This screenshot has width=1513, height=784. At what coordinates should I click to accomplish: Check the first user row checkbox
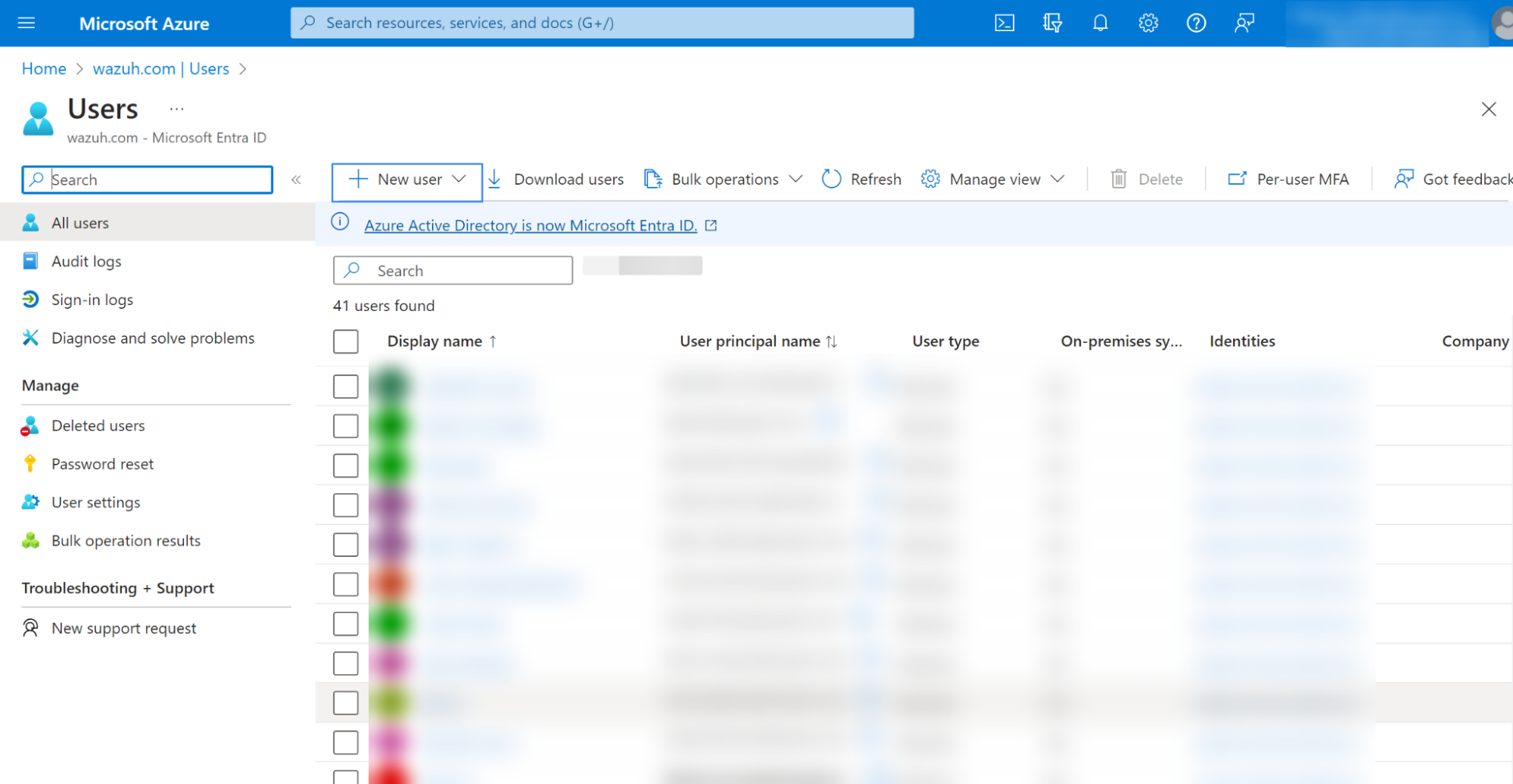tap(346, 387)
